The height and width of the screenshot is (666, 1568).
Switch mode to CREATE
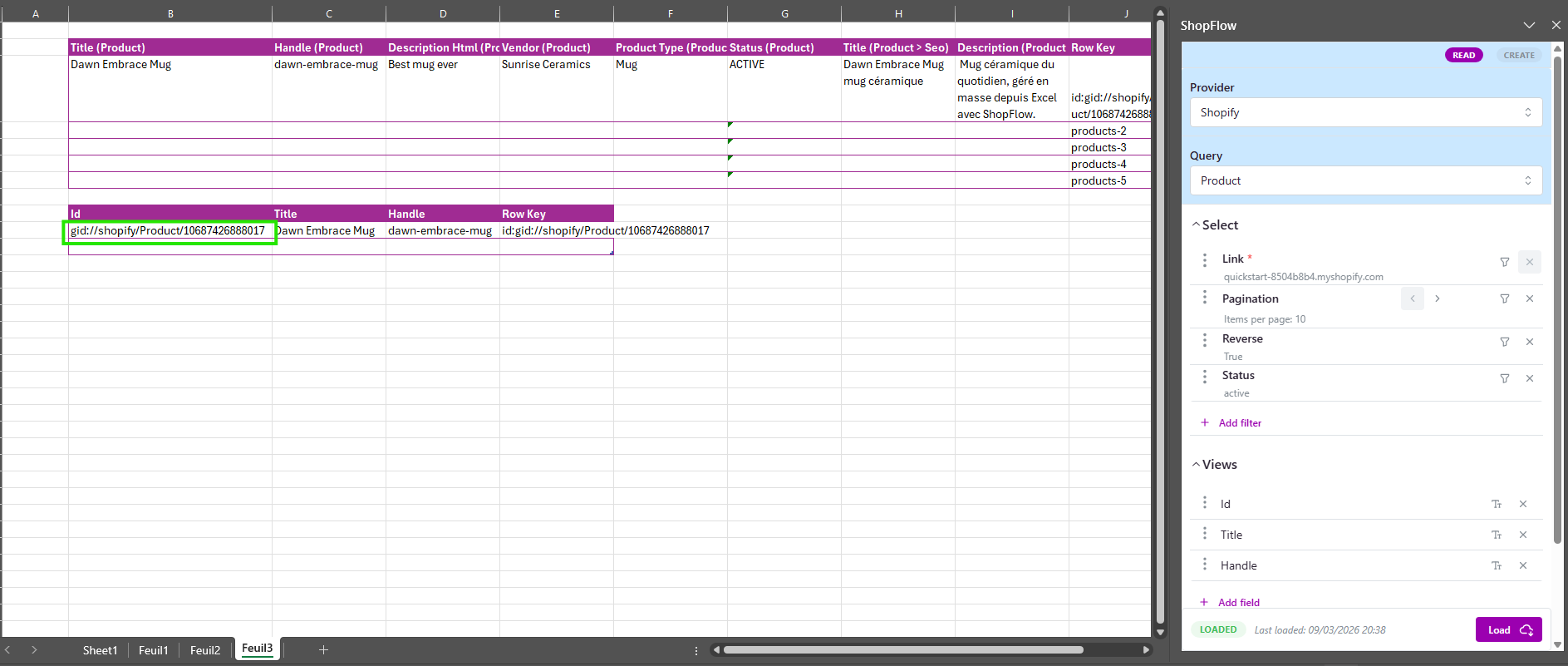(x=1518, y=56)
